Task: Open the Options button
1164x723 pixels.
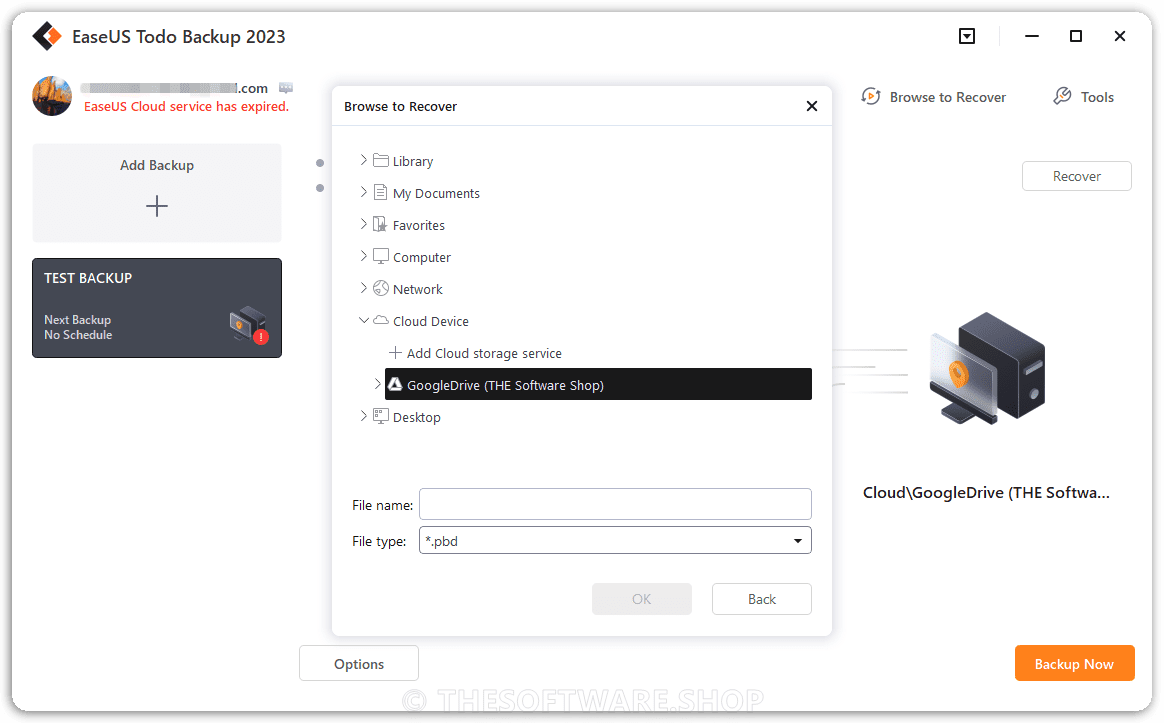Action: point(359,664)
